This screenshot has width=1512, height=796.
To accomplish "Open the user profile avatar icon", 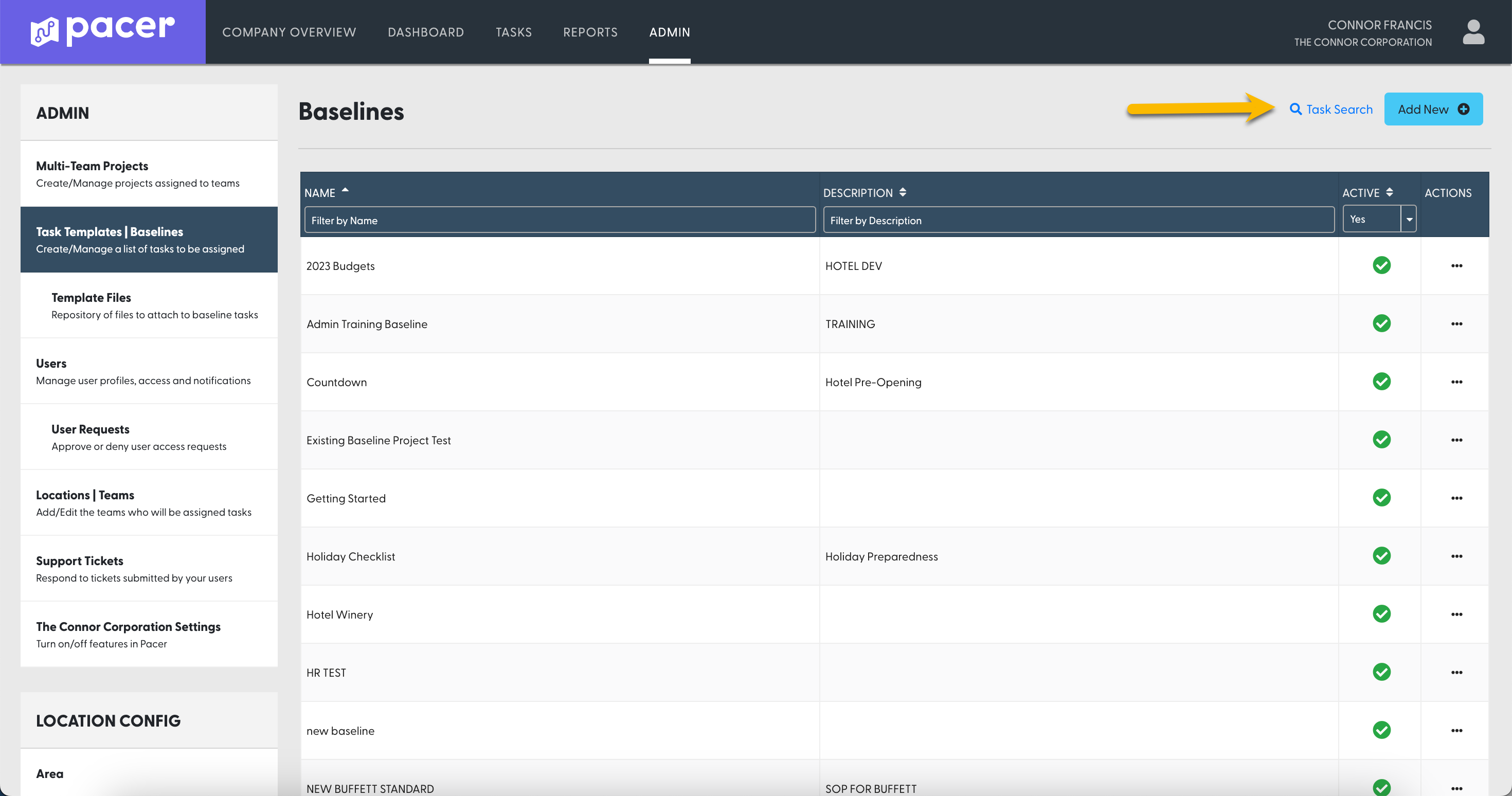I will pos(1473,32).
